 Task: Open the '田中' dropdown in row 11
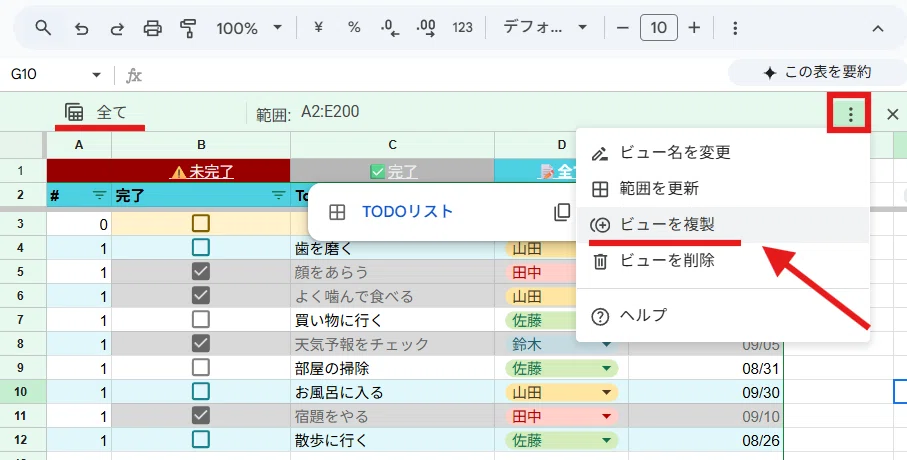(606, 416)
